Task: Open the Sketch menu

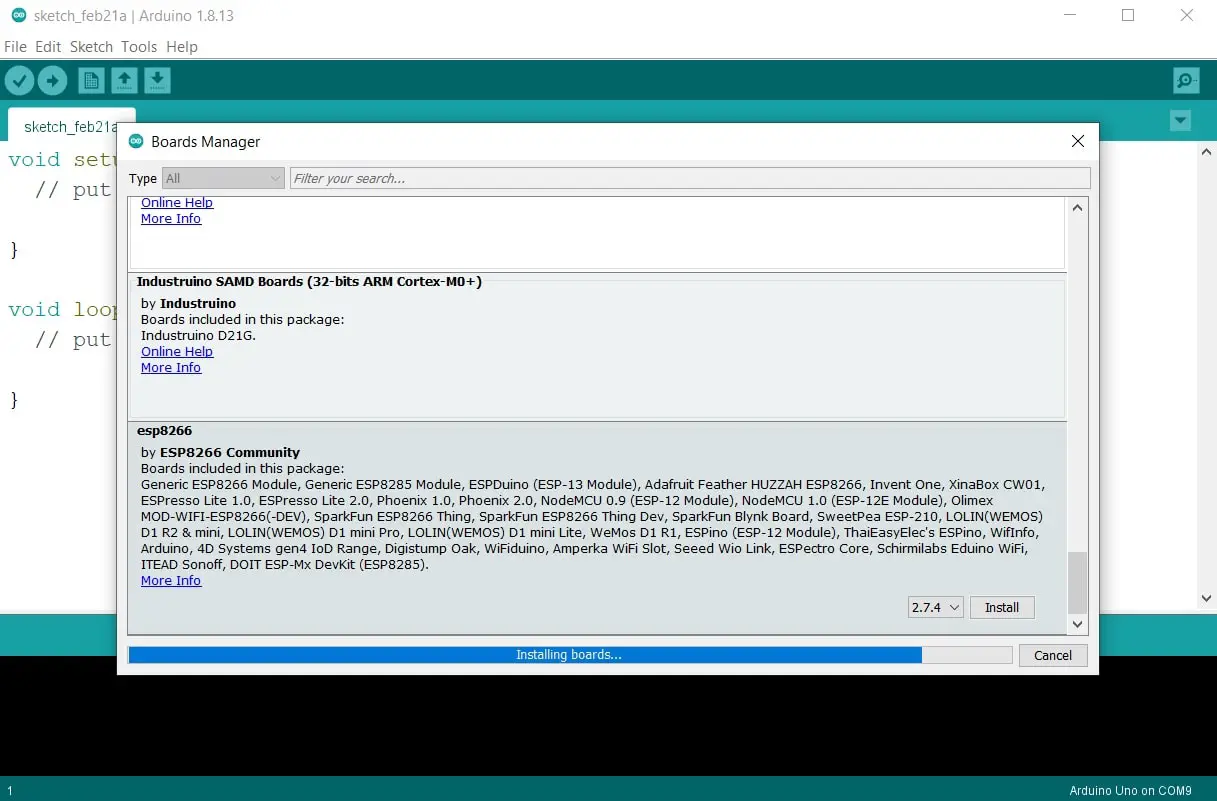Action: 91,47
